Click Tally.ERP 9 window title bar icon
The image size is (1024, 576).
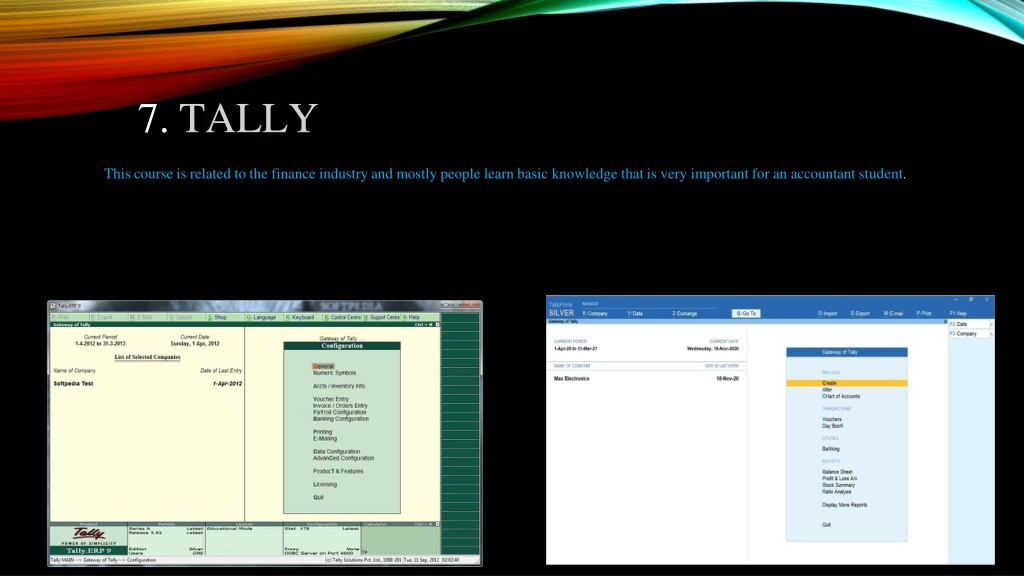(54, 306)
